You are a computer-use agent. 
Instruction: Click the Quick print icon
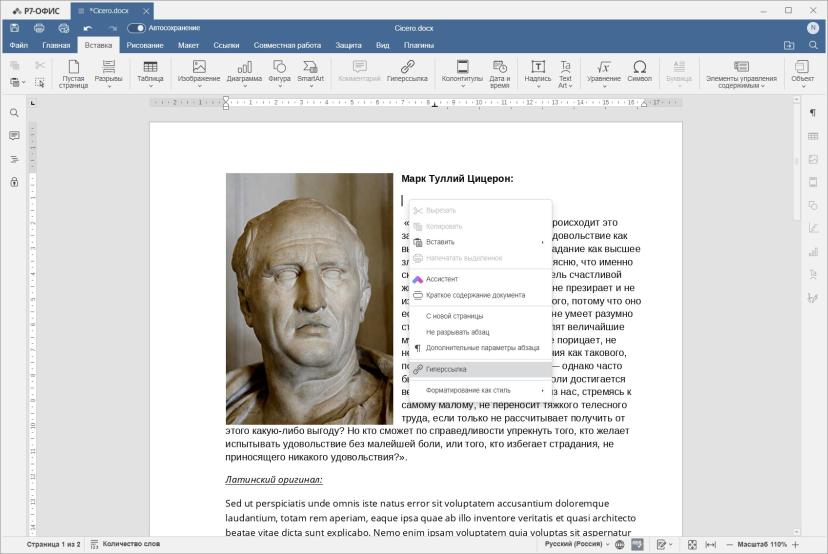pos(63,28)
